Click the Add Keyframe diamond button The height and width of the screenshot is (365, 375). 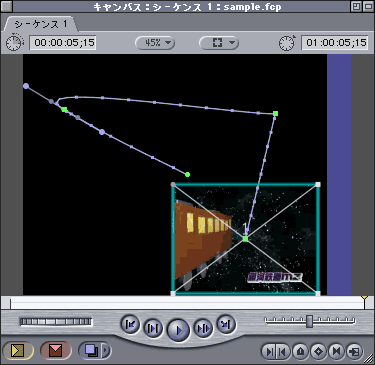pos(319,351)
